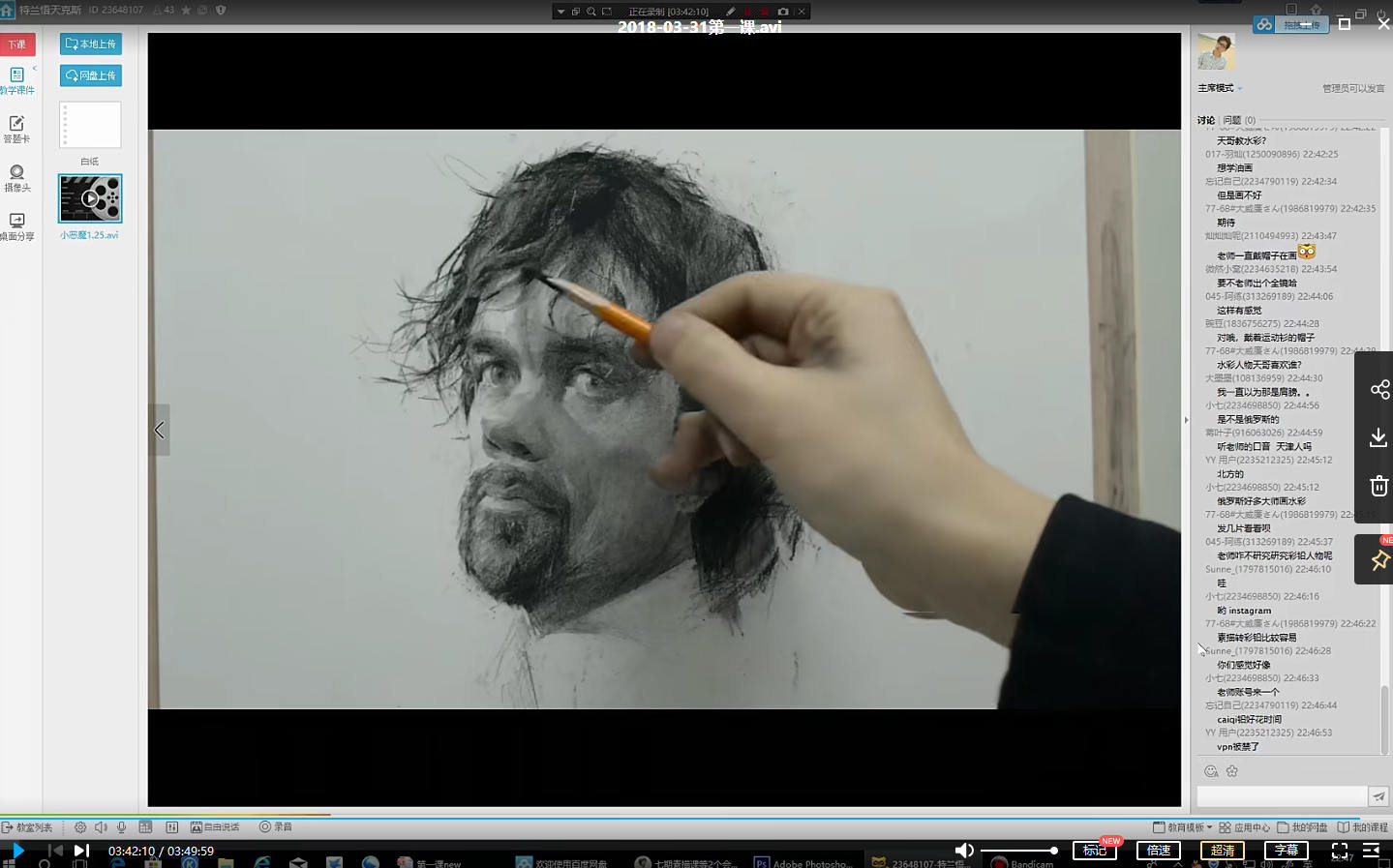The image size is (1393, 868).
Task: Click the 本地上传 upload button
Action: pos(91,45)
